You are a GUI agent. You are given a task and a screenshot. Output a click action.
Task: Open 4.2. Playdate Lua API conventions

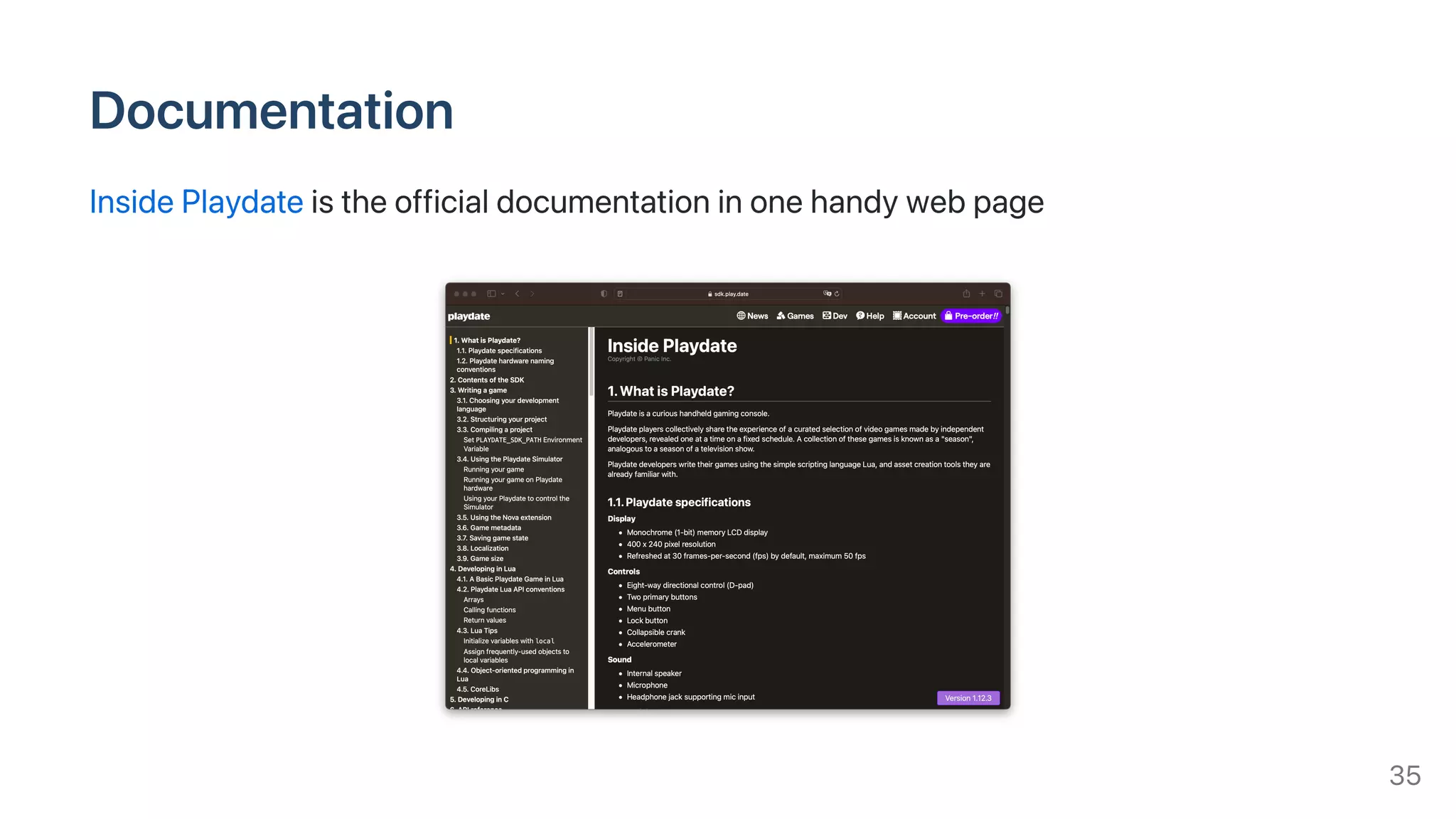tap(510, 590)
